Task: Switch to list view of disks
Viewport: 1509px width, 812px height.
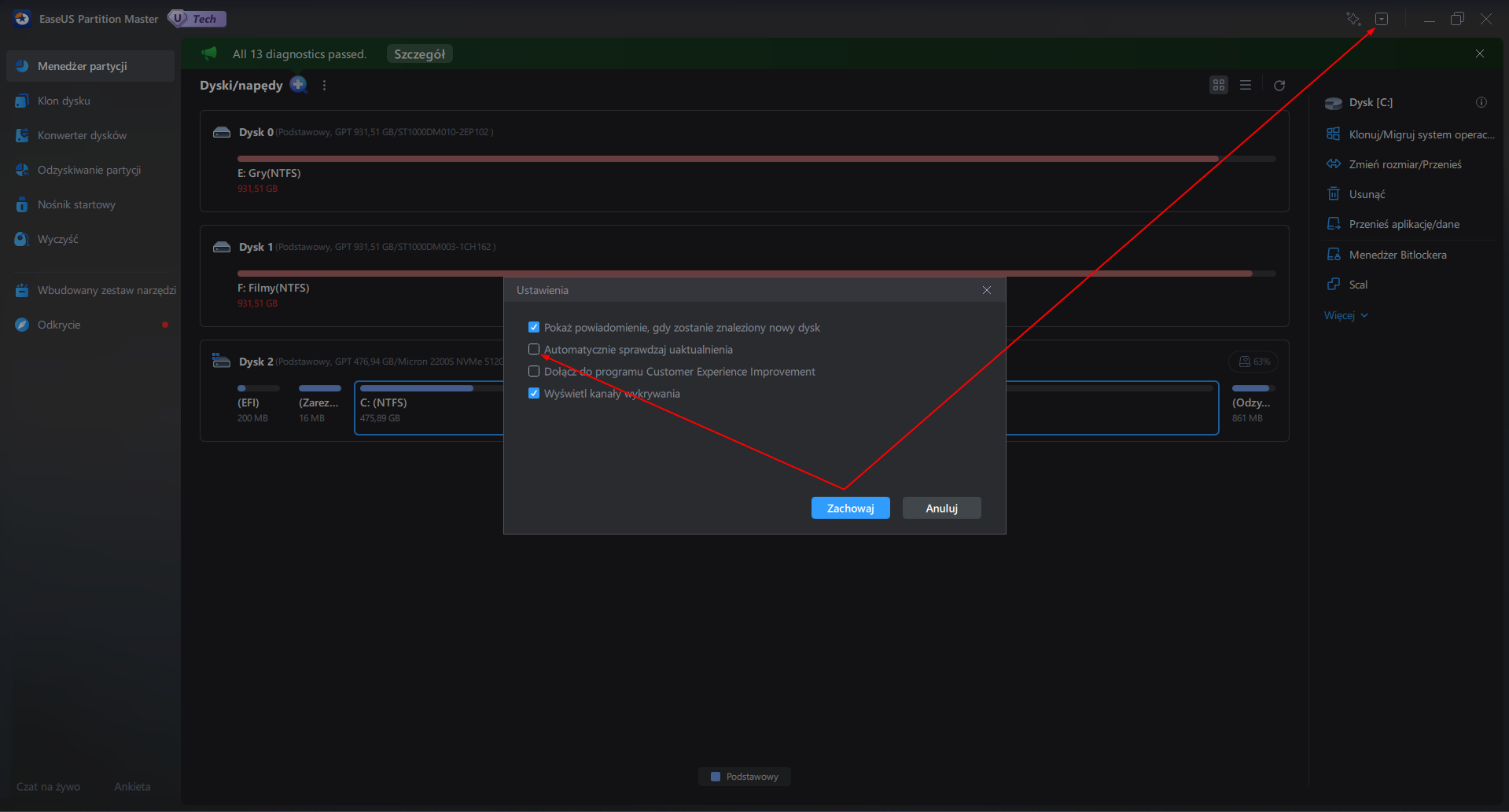Action: (1246, 85)
